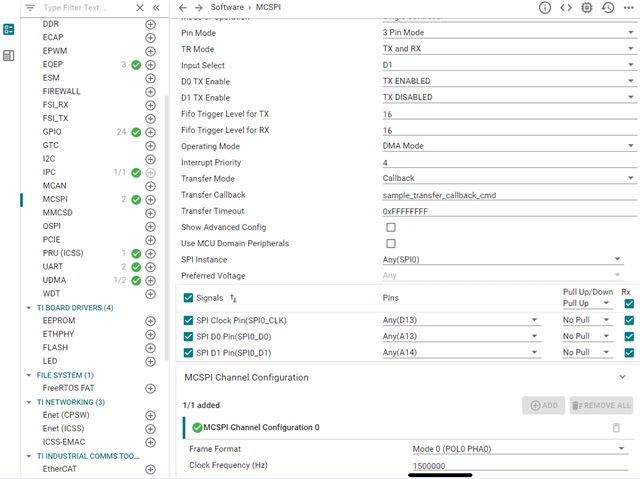Collapse the left module sidebar
The height and width of the screenshot is (479, 640).
156,8
